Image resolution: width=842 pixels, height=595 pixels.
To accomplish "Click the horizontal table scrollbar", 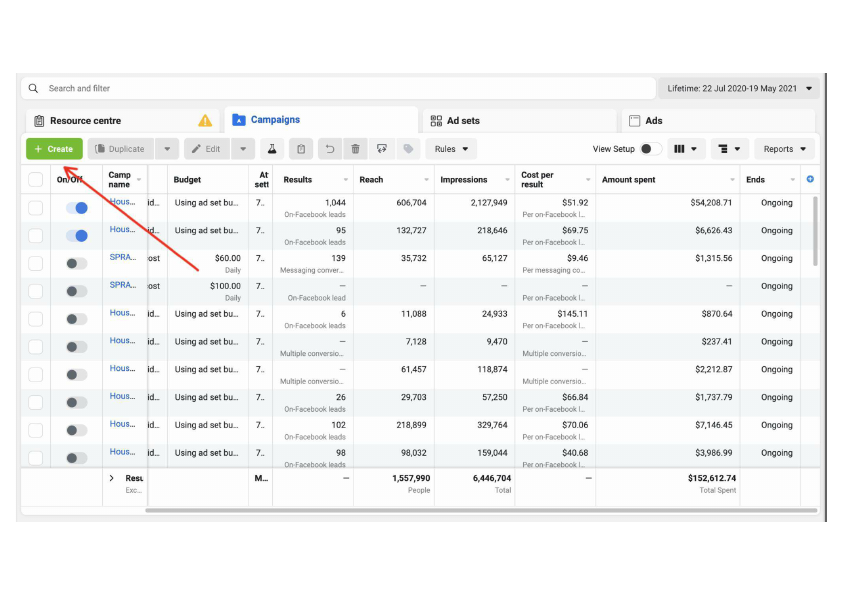I will coord(481,510).
